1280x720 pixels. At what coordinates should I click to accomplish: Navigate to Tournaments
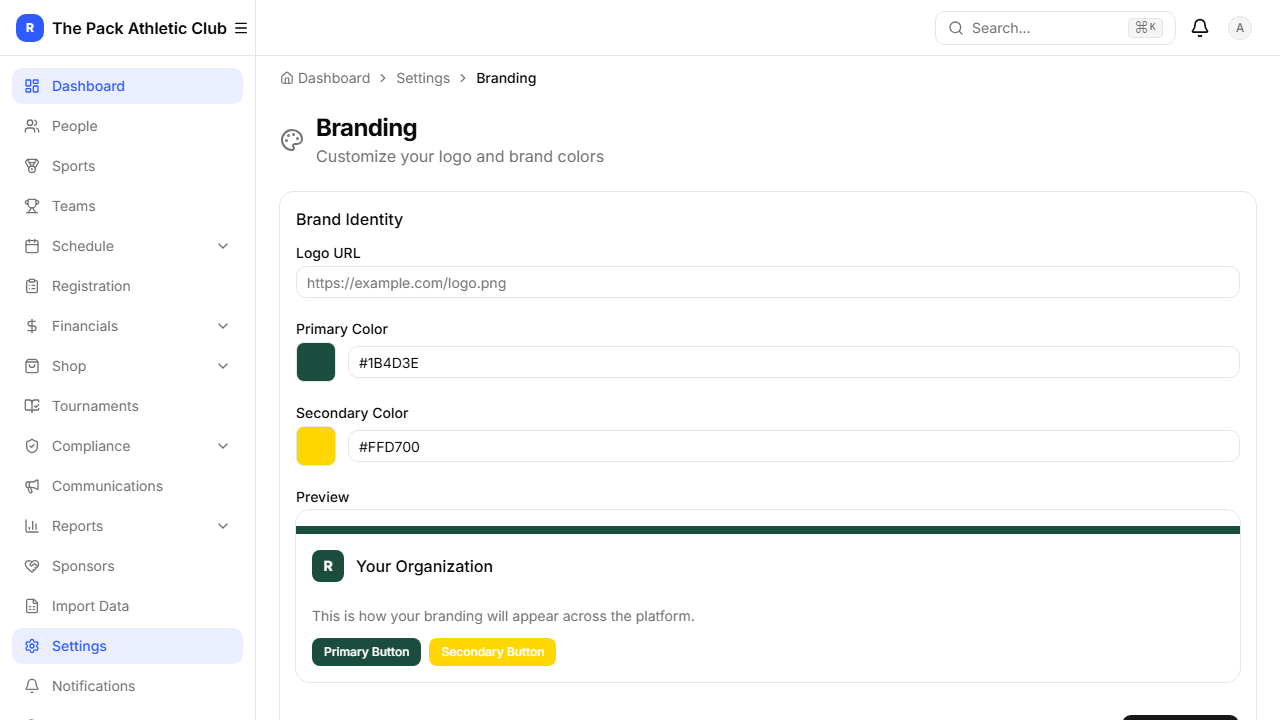coord(127,406)
